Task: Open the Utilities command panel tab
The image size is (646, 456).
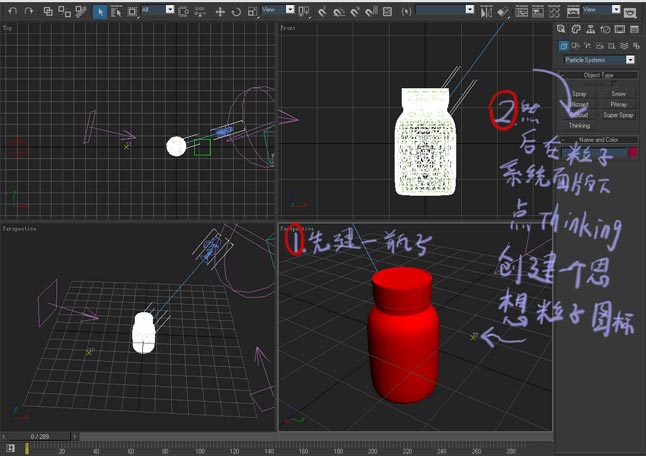Action: [x=634, y=29]
